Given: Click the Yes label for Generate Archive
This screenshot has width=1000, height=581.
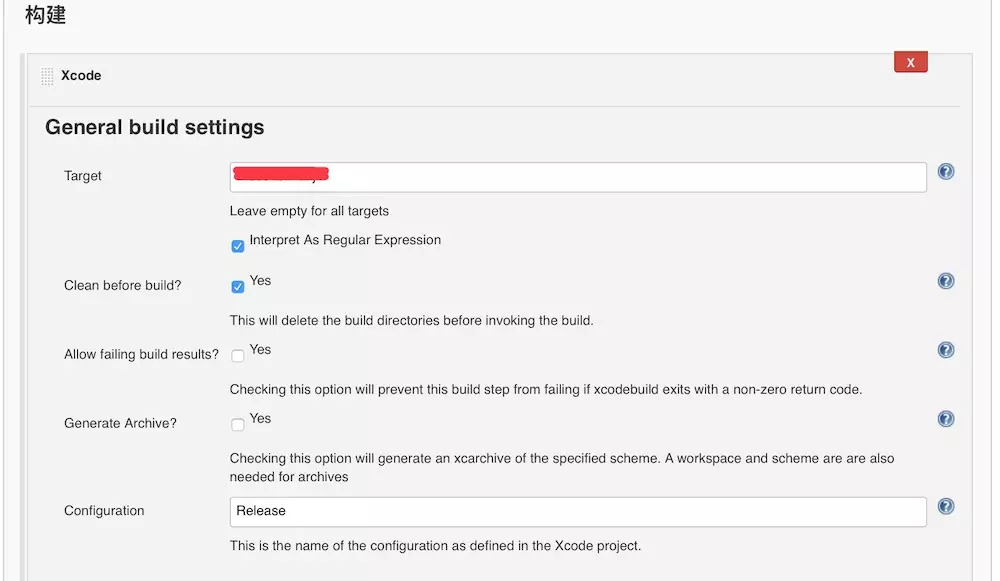Looking at the screenshot, I should click(260, 418).
